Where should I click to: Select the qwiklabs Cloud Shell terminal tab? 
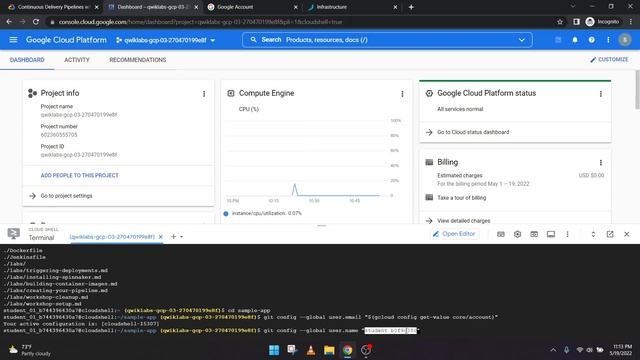click(112, 237)
